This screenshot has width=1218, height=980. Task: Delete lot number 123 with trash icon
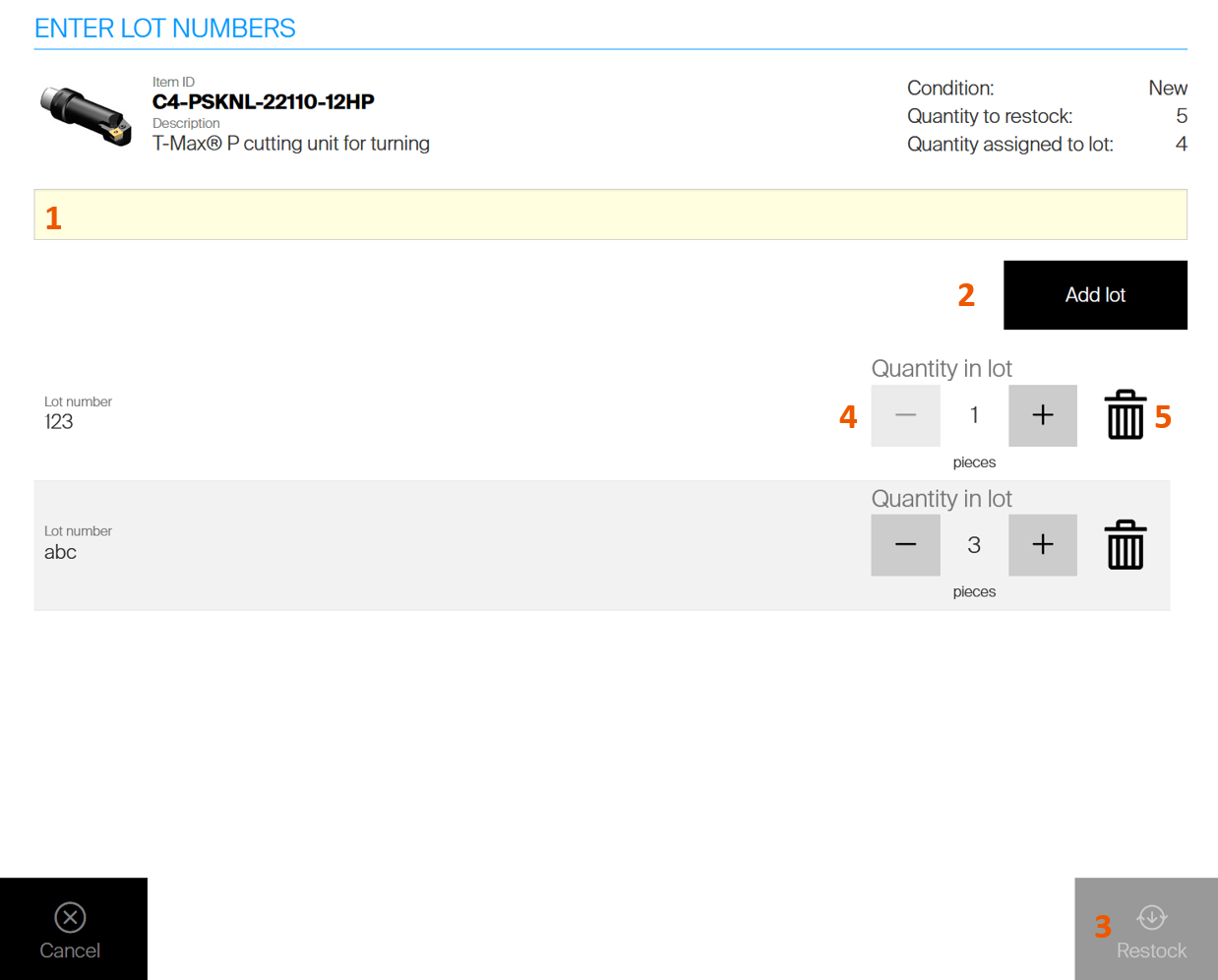(x=1125, y=415)
